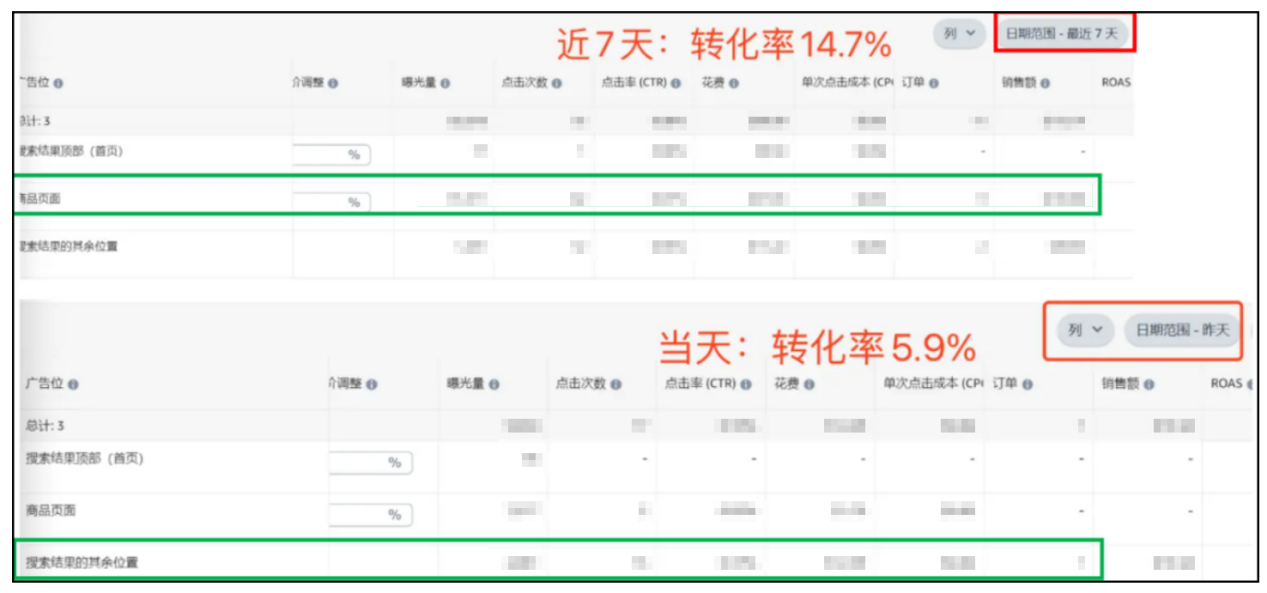Sort by 单次点击成本 column in last-7-days table
The image size is (1267, 593).
pyautogui.click(x=846, y=84)
